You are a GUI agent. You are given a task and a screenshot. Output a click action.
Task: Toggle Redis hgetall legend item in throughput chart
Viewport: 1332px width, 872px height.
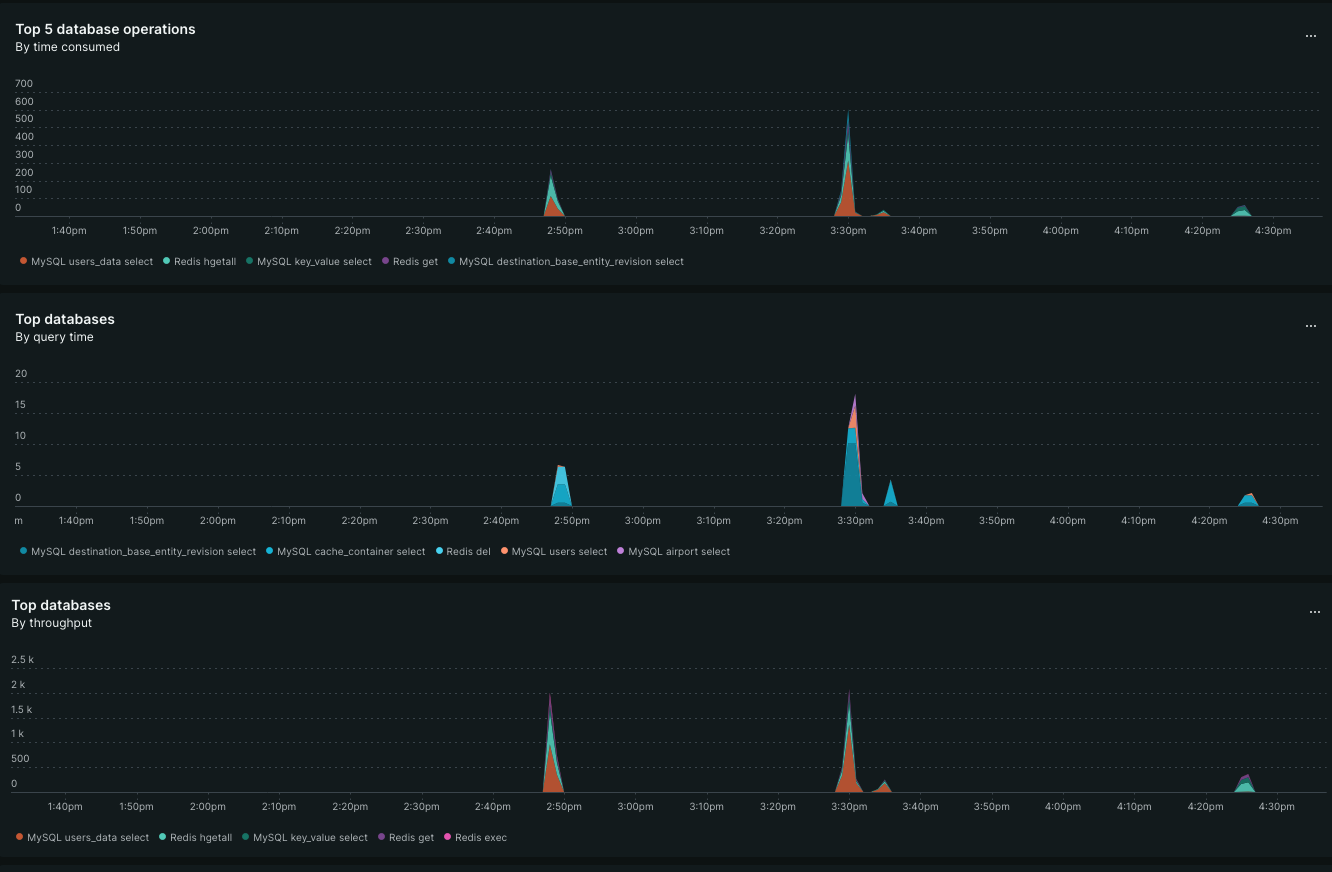click(195, 837)
